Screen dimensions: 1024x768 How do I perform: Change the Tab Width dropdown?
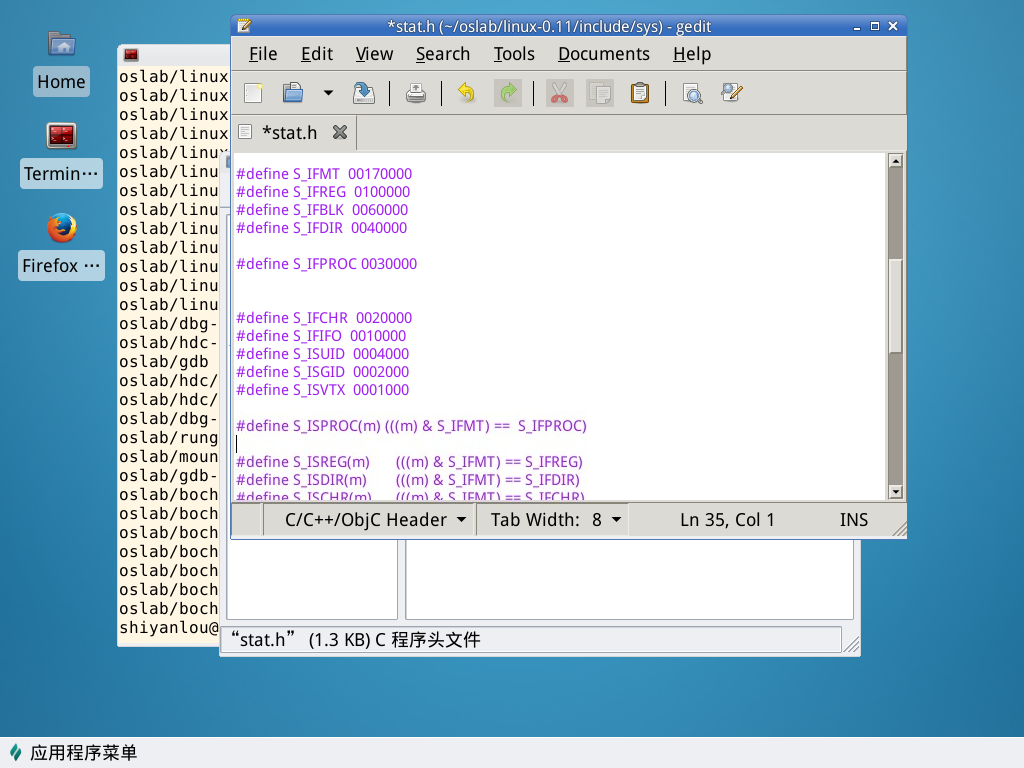556,519
